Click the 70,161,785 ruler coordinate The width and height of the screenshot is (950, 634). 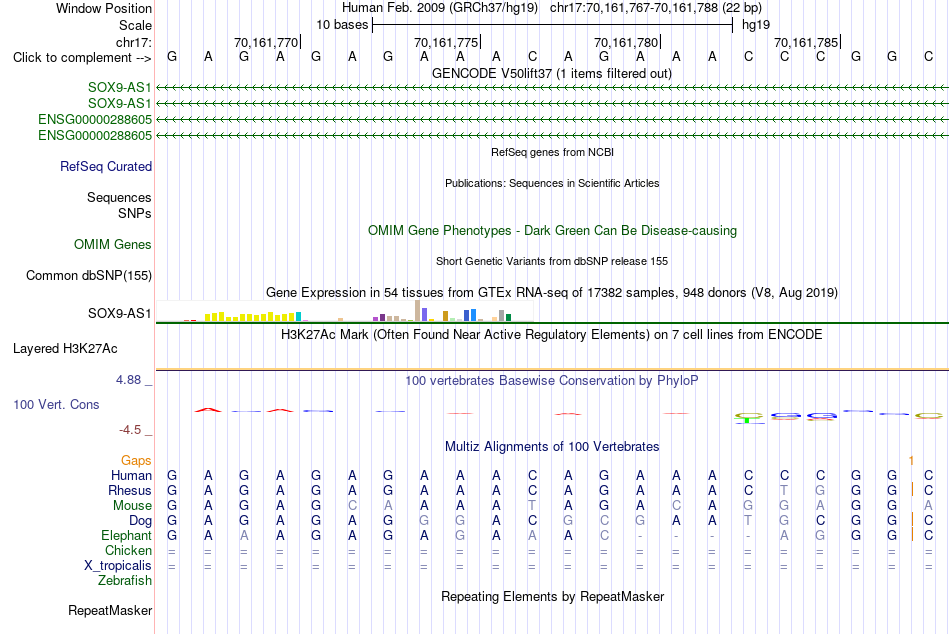pos(806,42)
